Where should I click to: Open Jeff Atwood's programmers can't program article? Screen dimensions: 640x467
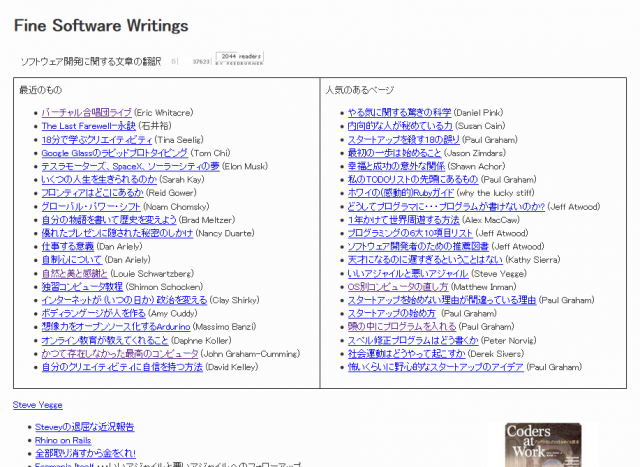coord(446,207)
